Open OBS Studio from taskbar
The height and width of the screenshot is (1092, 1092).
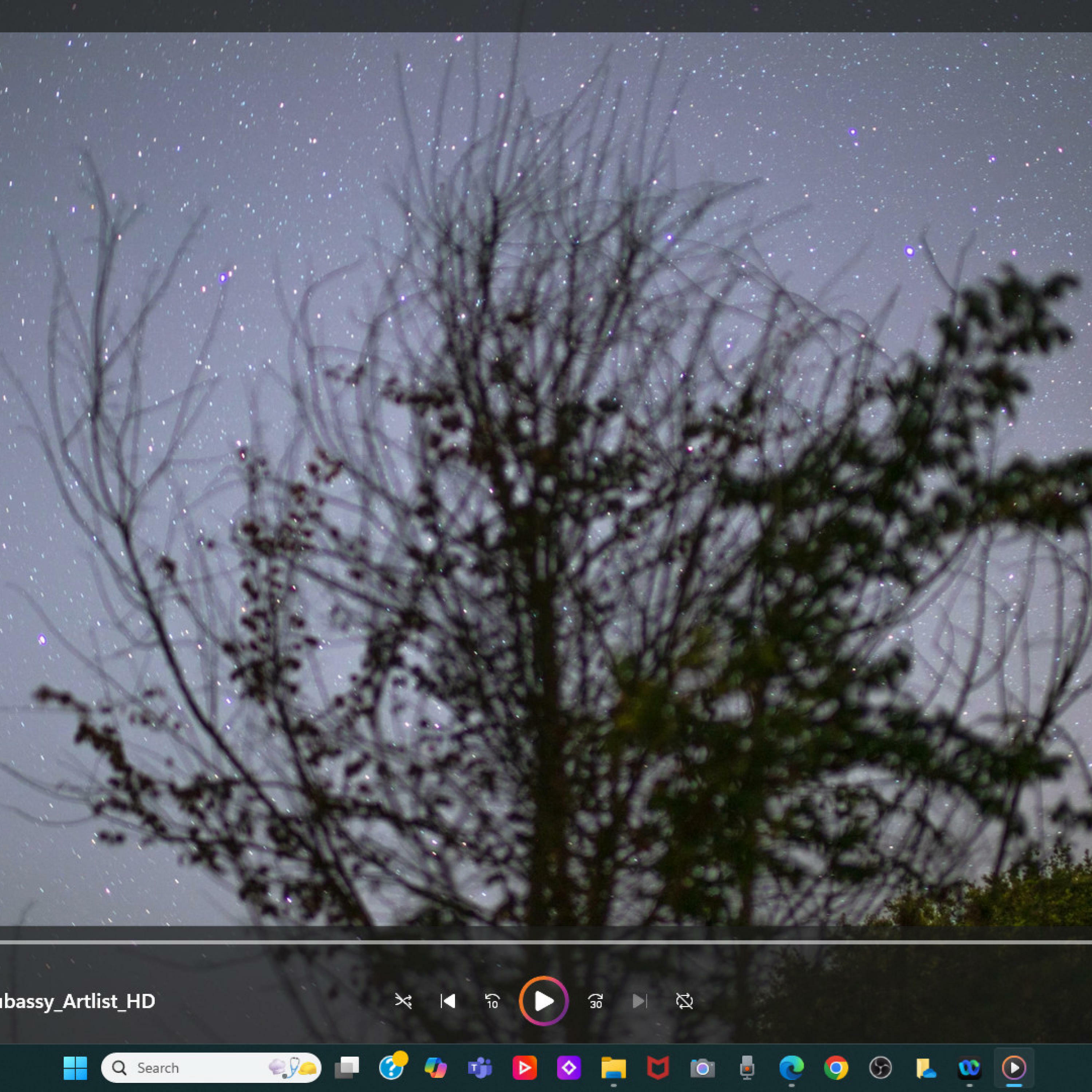(881, 1068)
